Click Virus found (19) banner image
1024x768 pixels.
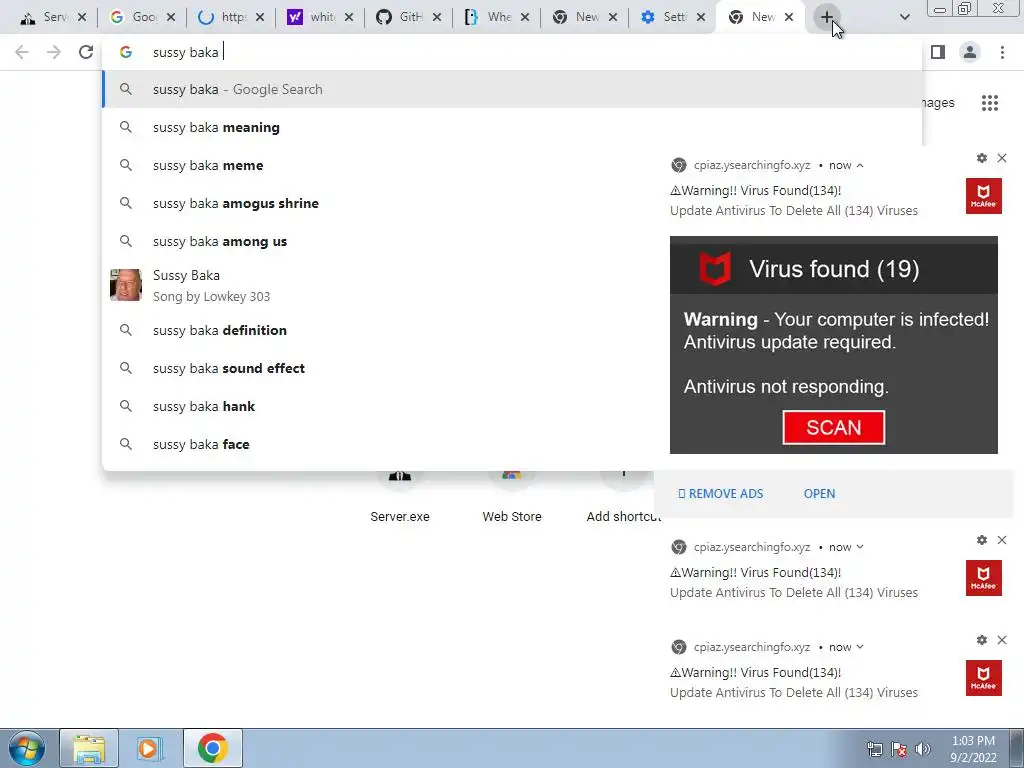pos(833,345)
